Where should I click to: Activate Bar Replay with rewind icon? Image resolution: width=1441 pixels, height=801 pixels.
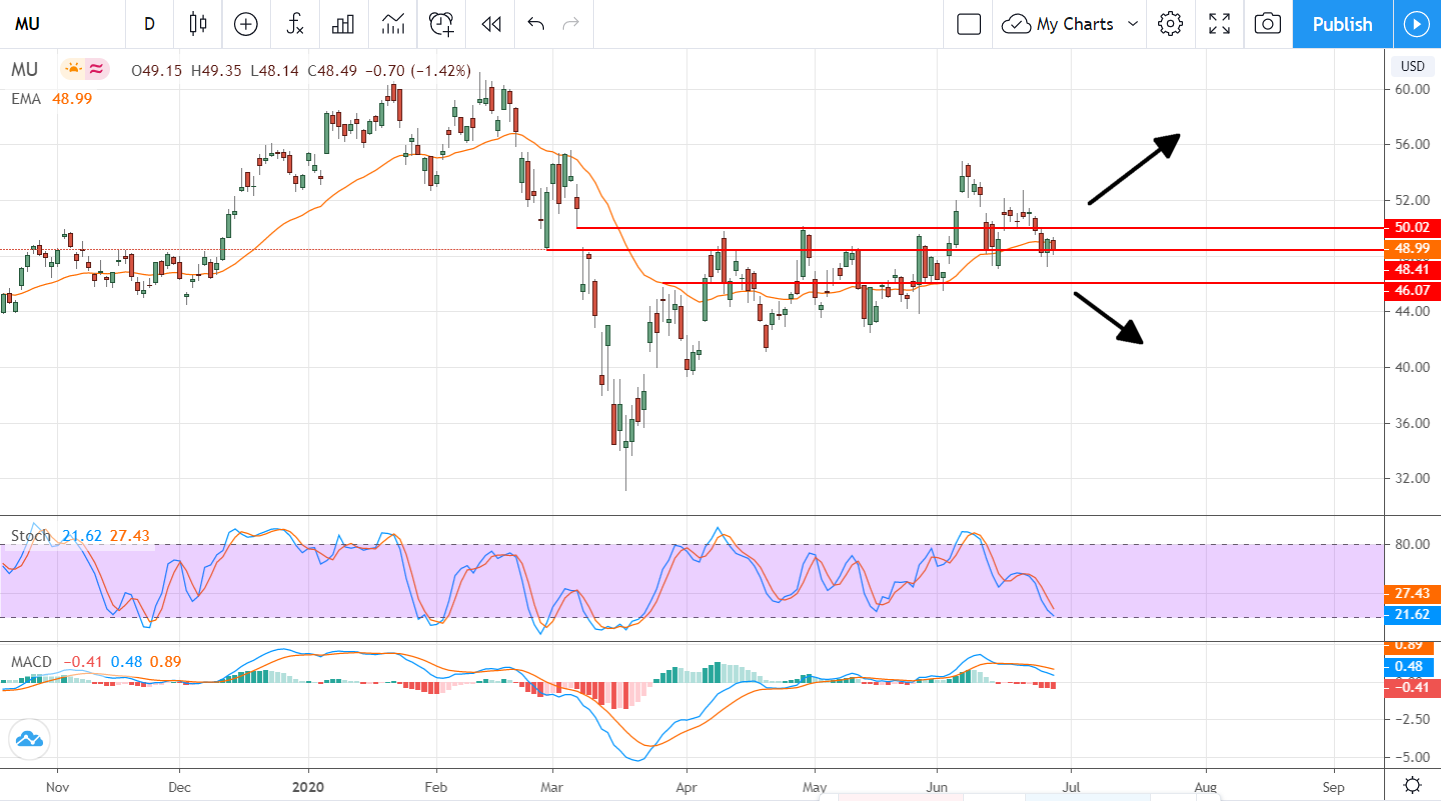(489, 24)
